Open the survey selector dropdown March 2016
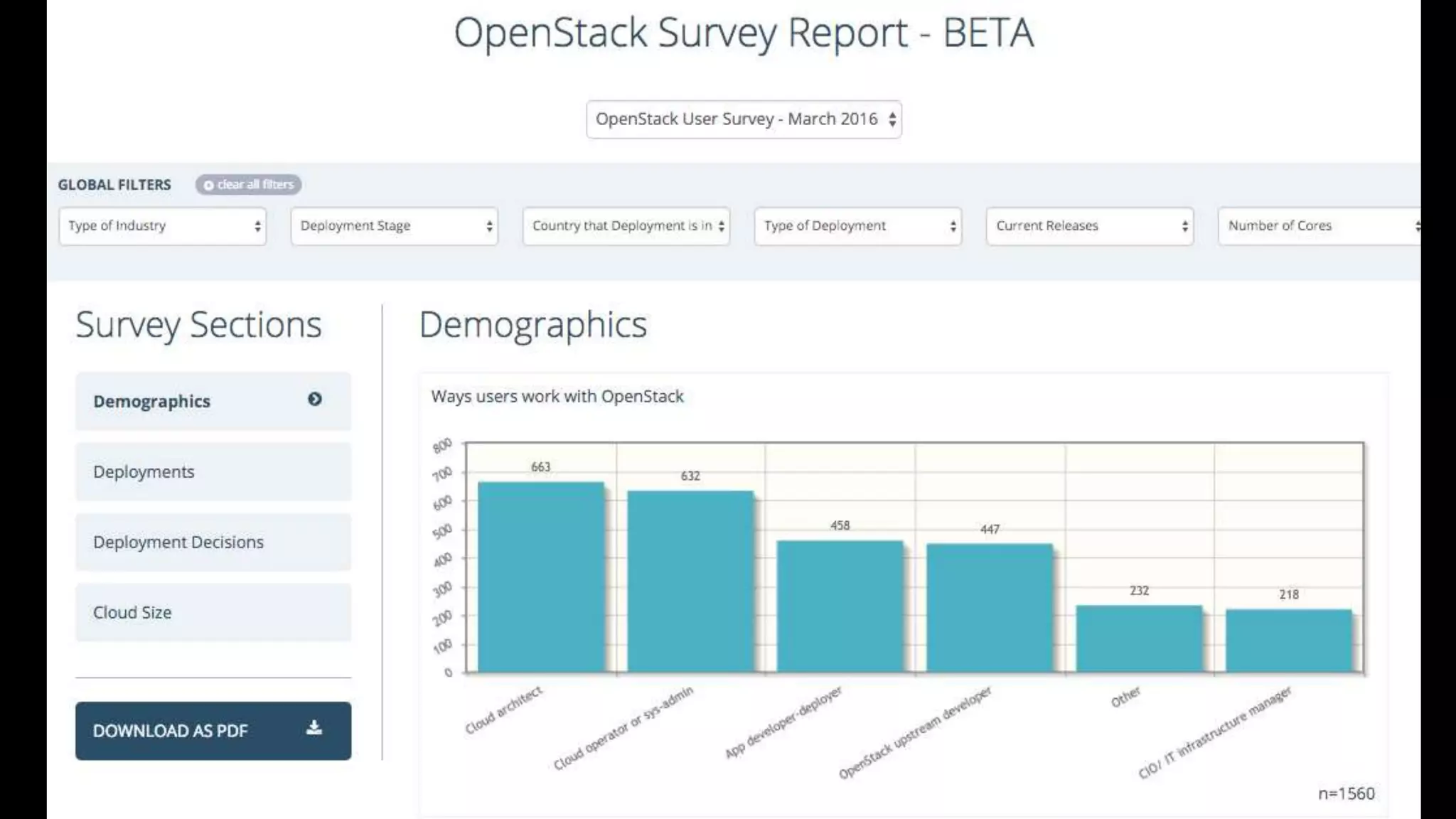Image resolution: width=1456 pixels, height=819 pixels. (744, 119)
